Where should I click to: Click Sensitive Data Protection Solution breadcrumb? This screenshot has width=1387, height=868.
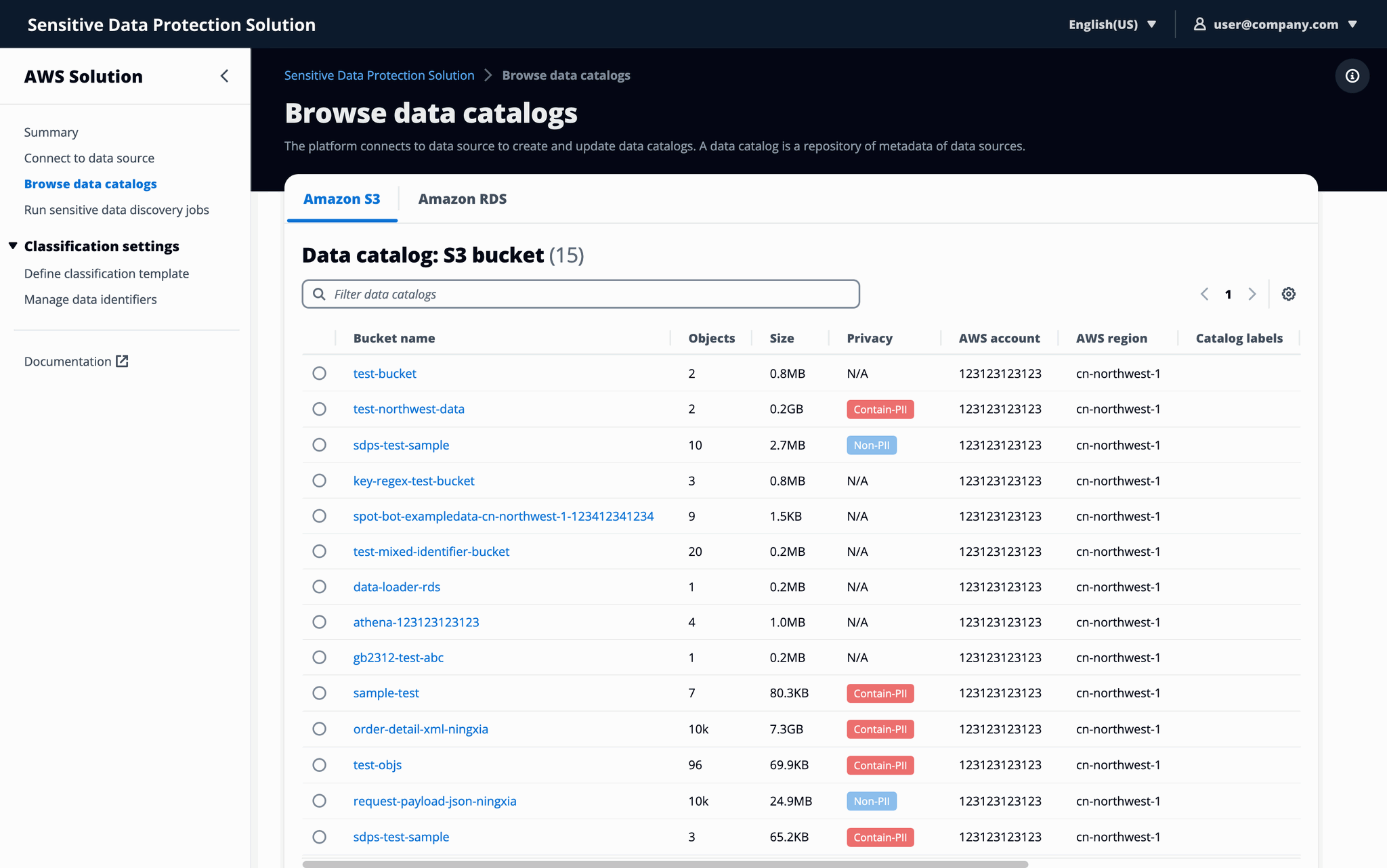[x=379, y=75]
